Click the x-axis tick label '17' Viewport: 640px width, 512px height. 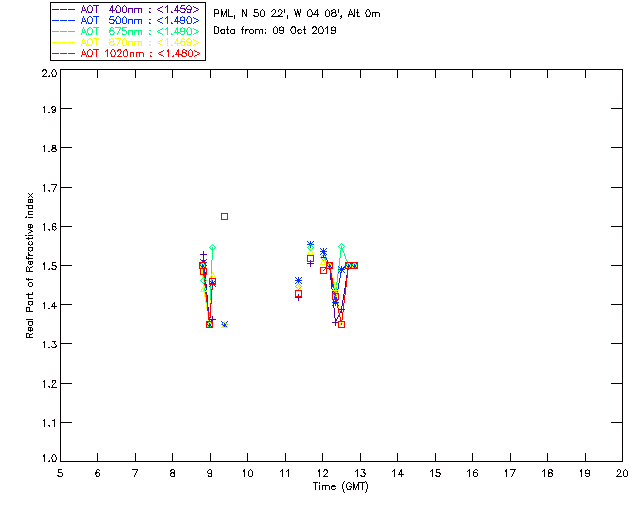pyautogui.click(x=510, y=473)
